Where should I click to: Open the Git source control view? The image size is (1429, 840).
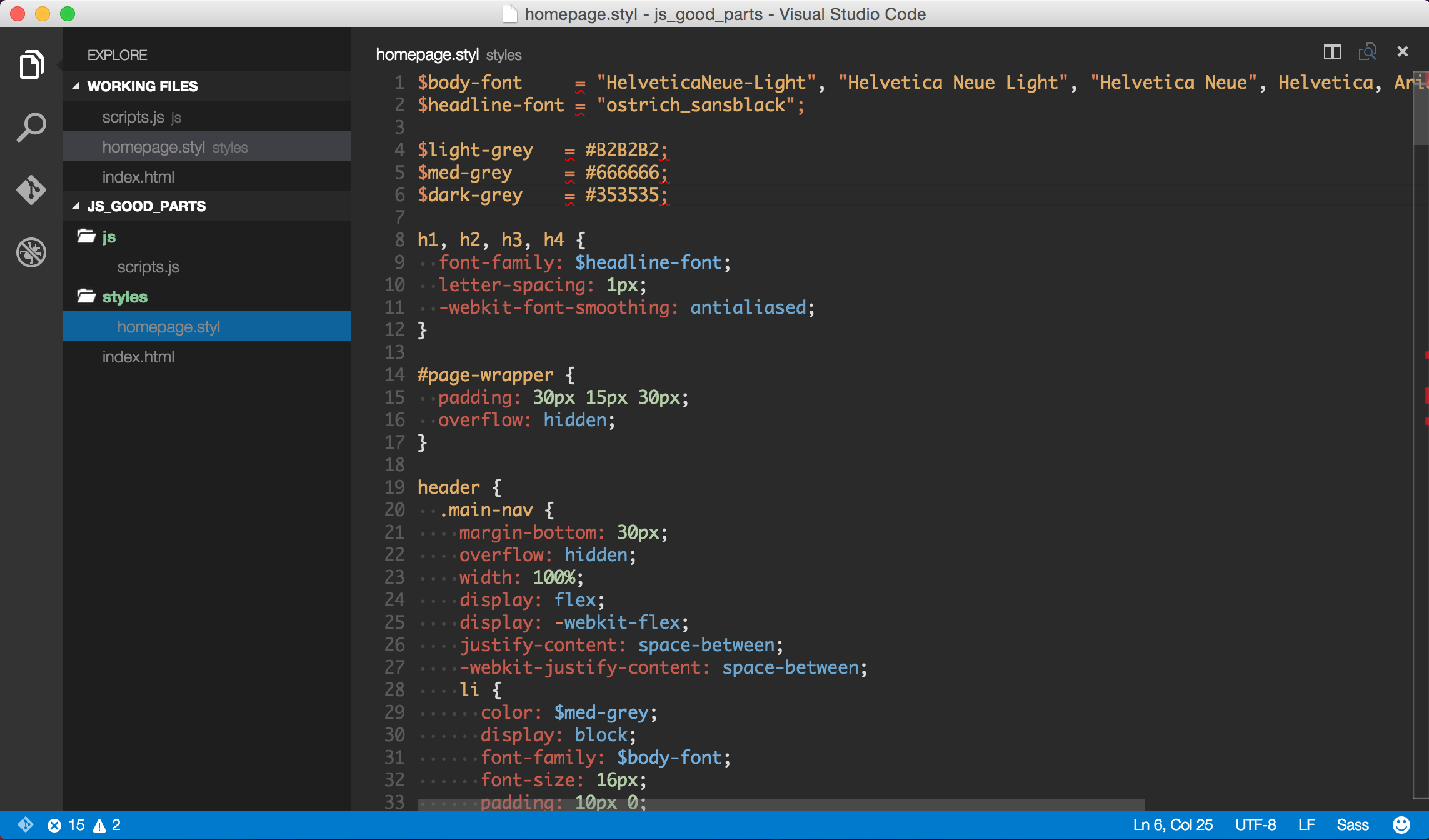pos(31,189)
